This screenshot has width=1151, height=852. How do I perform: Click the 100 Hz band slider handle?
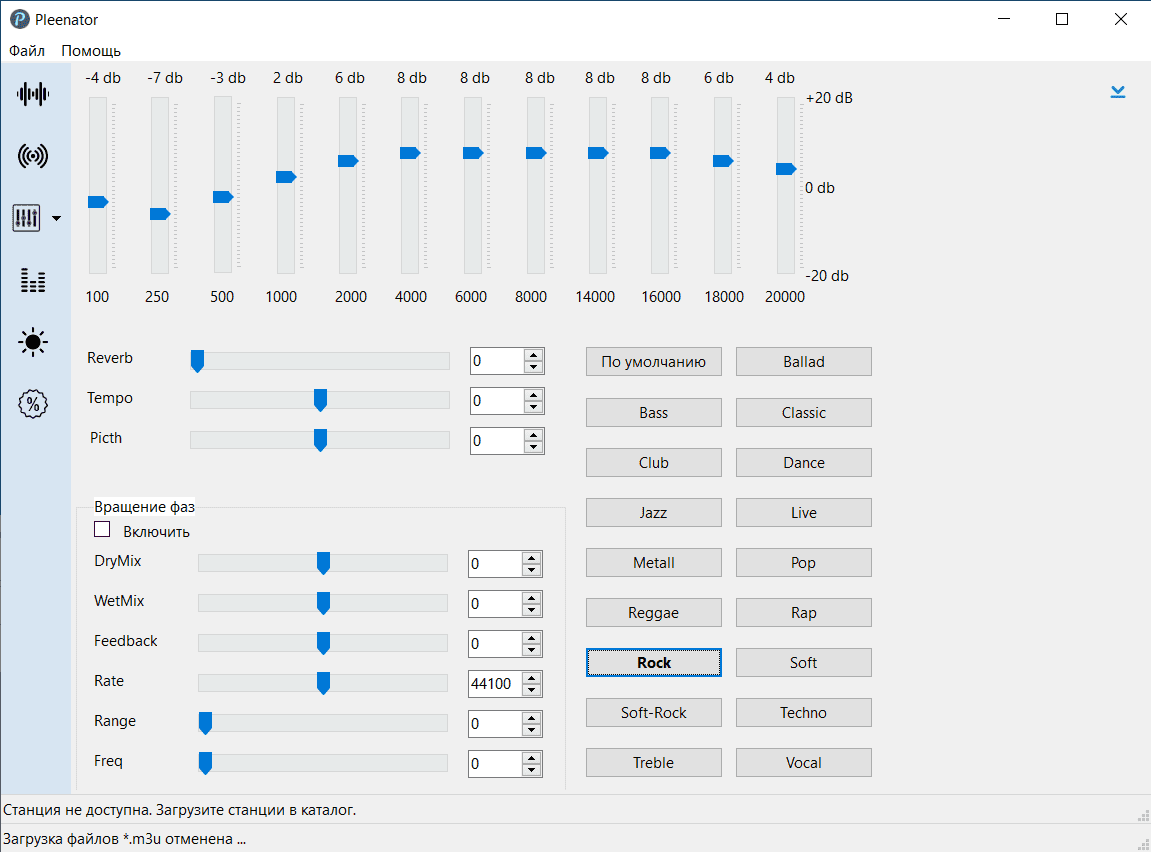[x=98, y=202]
